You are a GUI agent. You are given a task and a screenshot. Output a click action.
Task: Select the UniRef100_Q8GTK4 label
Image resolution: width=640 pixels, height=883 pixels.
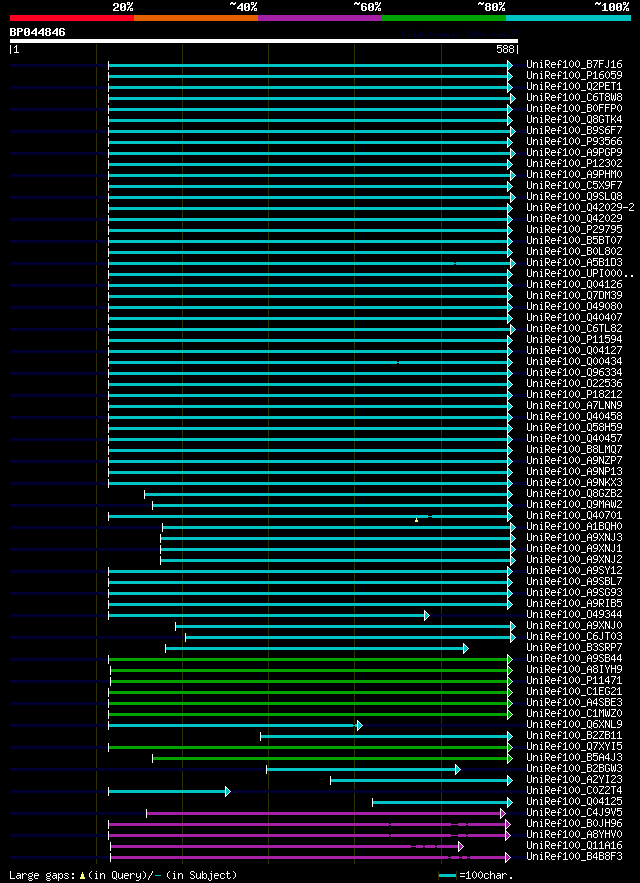[x=574, y=120]
